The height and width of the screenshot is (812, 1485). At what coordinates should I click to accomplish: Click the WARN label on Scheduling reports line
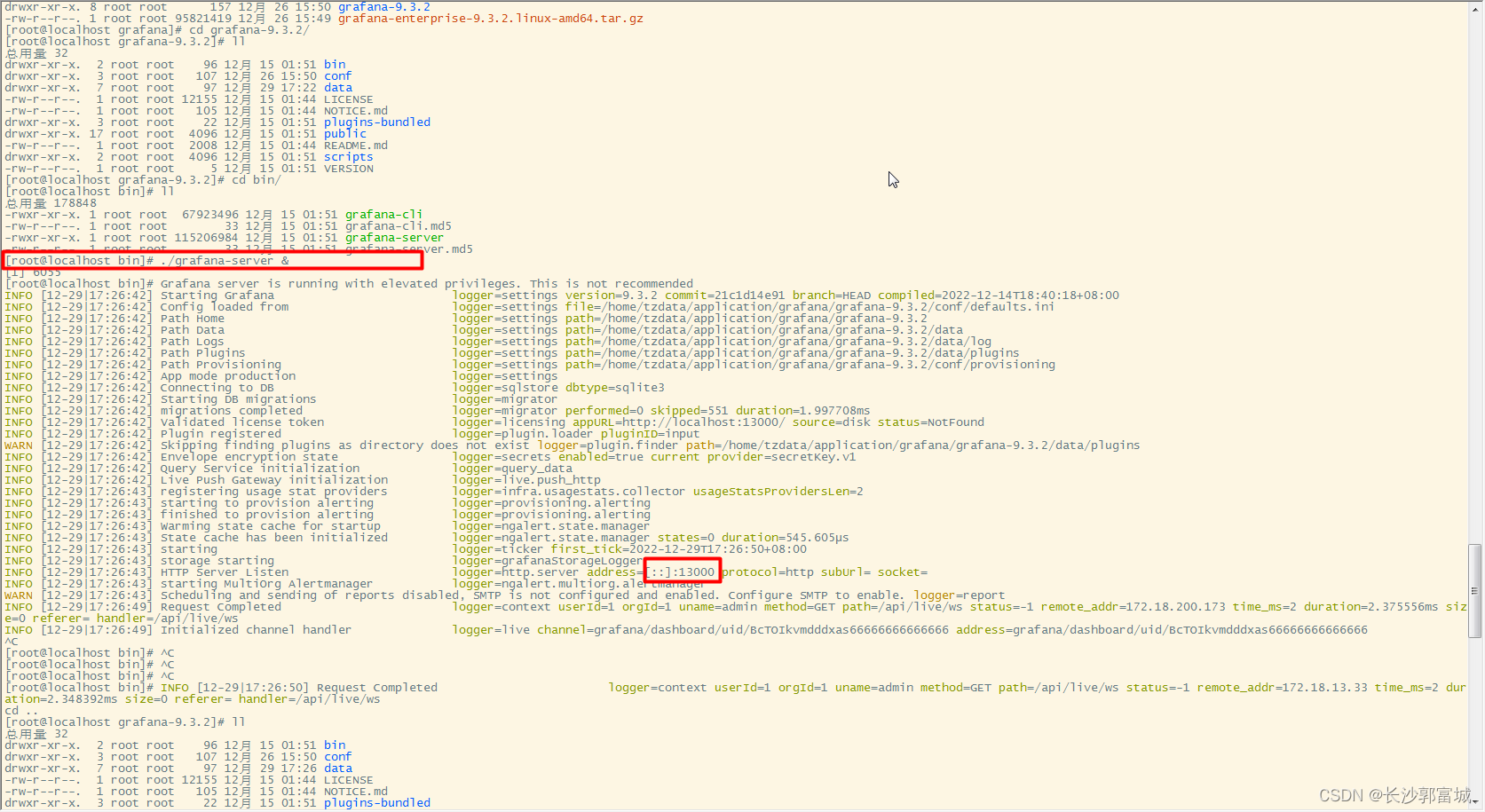(x=19, y=595)
